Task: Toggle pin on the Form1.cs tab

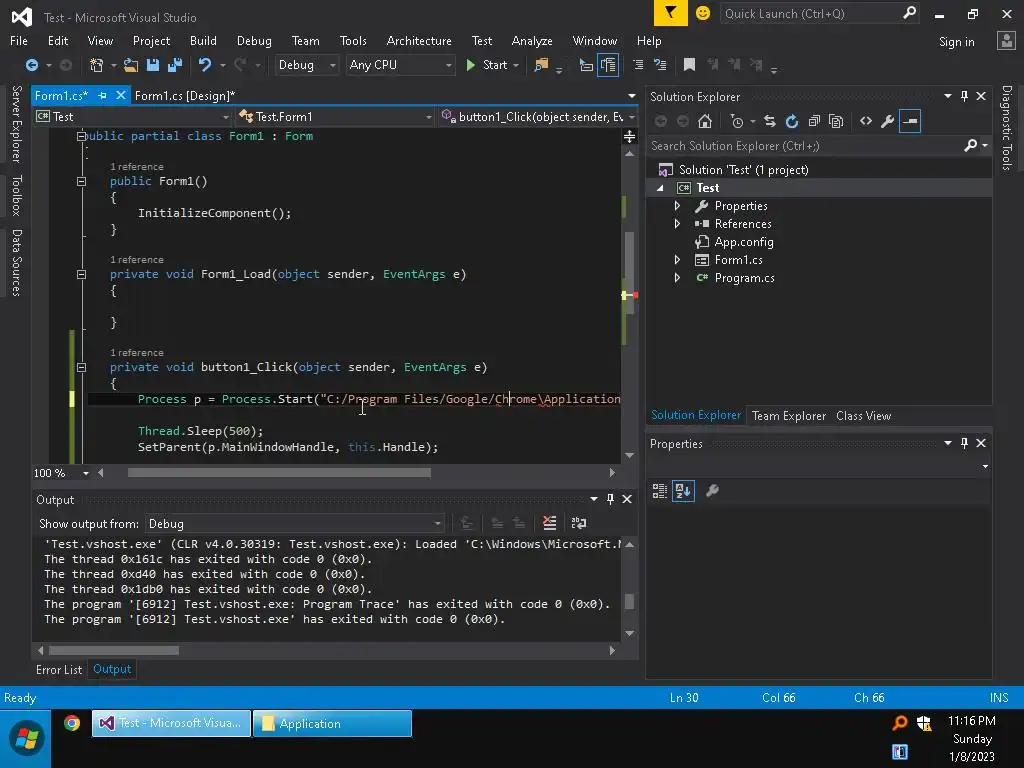Action: [103, 95]
